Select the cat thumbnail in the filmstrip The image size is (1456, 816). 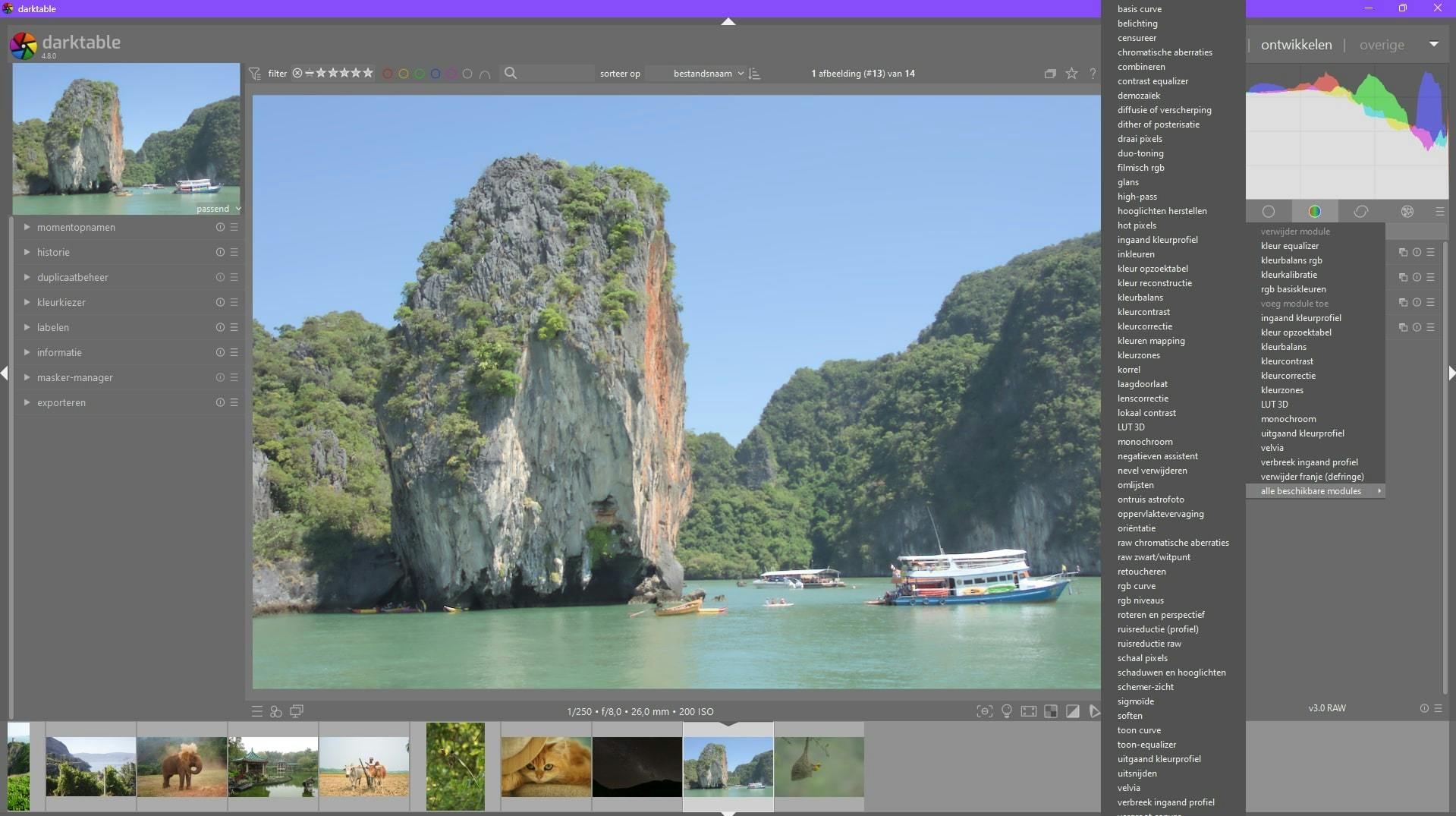tap(546, 767)
